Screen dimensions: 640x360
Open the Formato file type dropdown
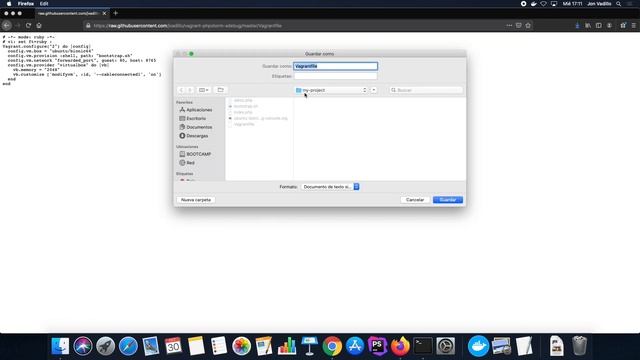[x=330, y=187]
